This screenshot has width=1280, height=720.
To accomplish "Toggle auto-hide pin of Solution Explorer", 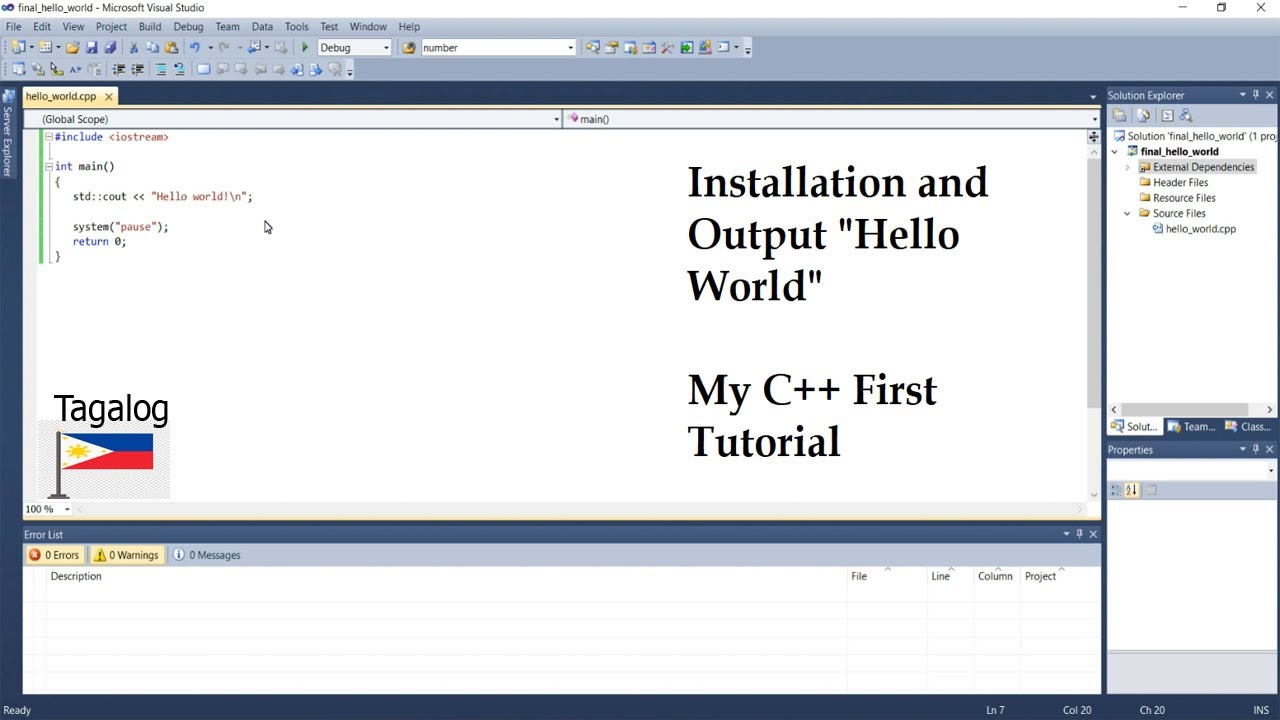I will [1256, 95].
